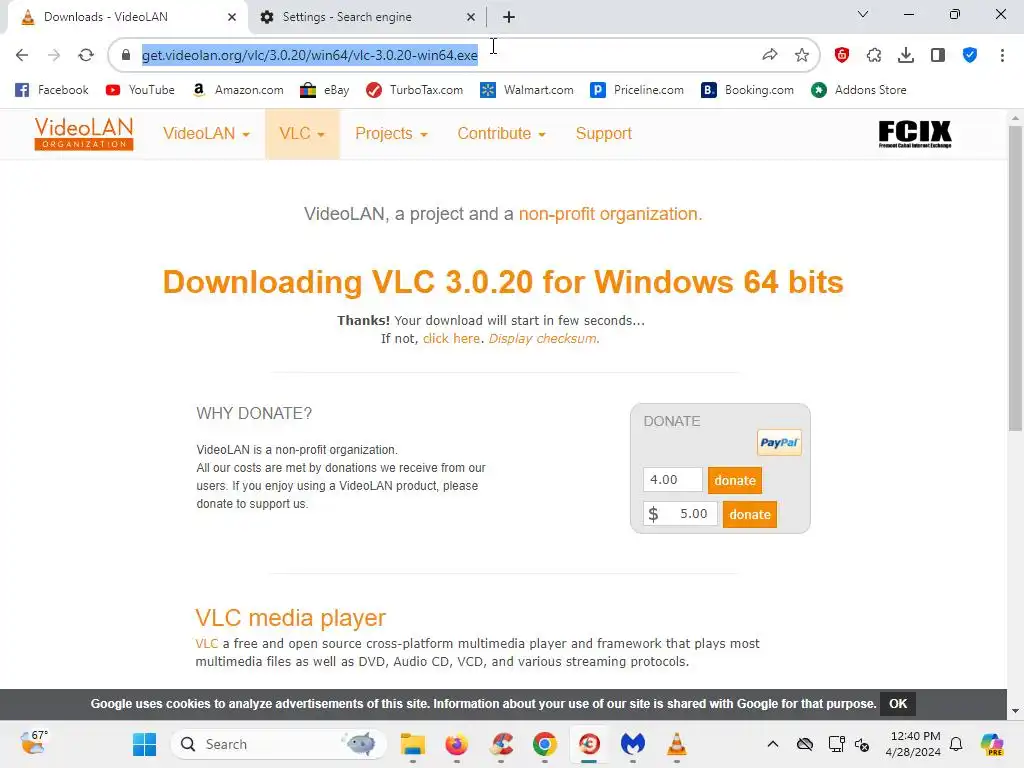Screen dimensions: 1024x768
Task: Open the taskbar clock and date
Action: click(x=913, y=744)
